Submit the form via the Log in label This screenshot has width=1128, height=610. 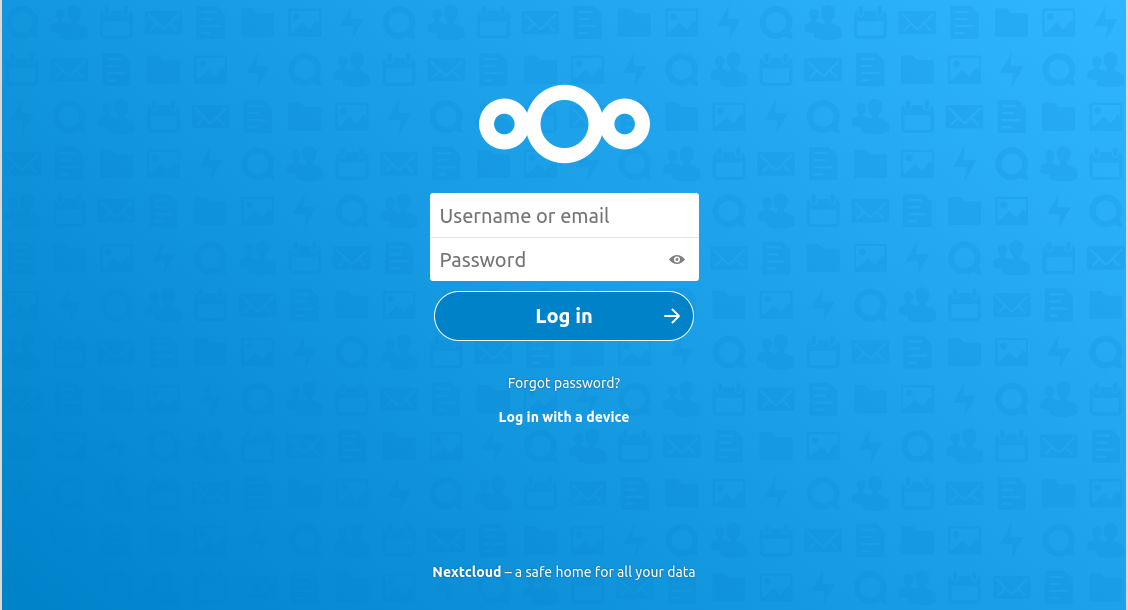point(564,316)
